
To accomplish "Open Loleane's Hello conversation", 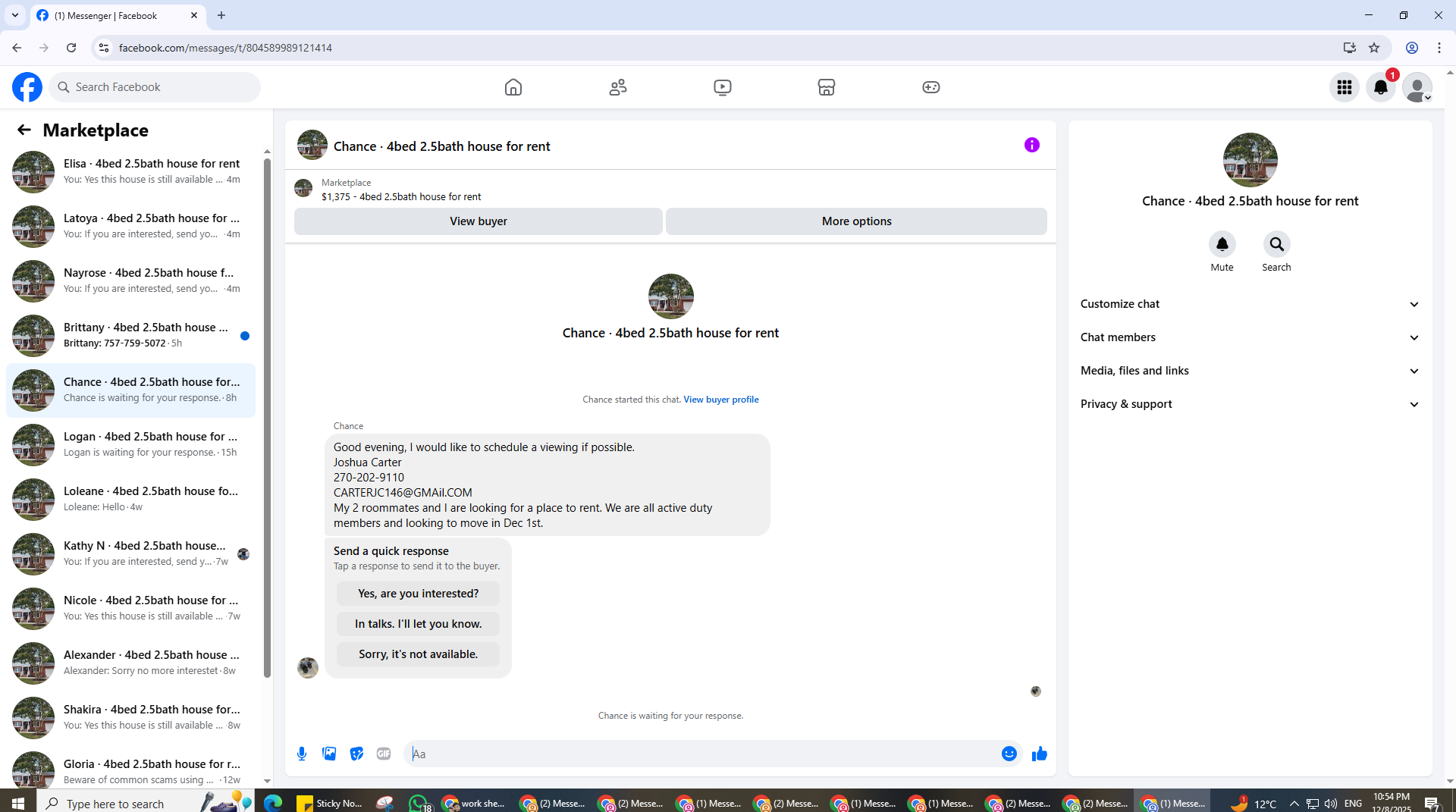I will pos(131,499).
